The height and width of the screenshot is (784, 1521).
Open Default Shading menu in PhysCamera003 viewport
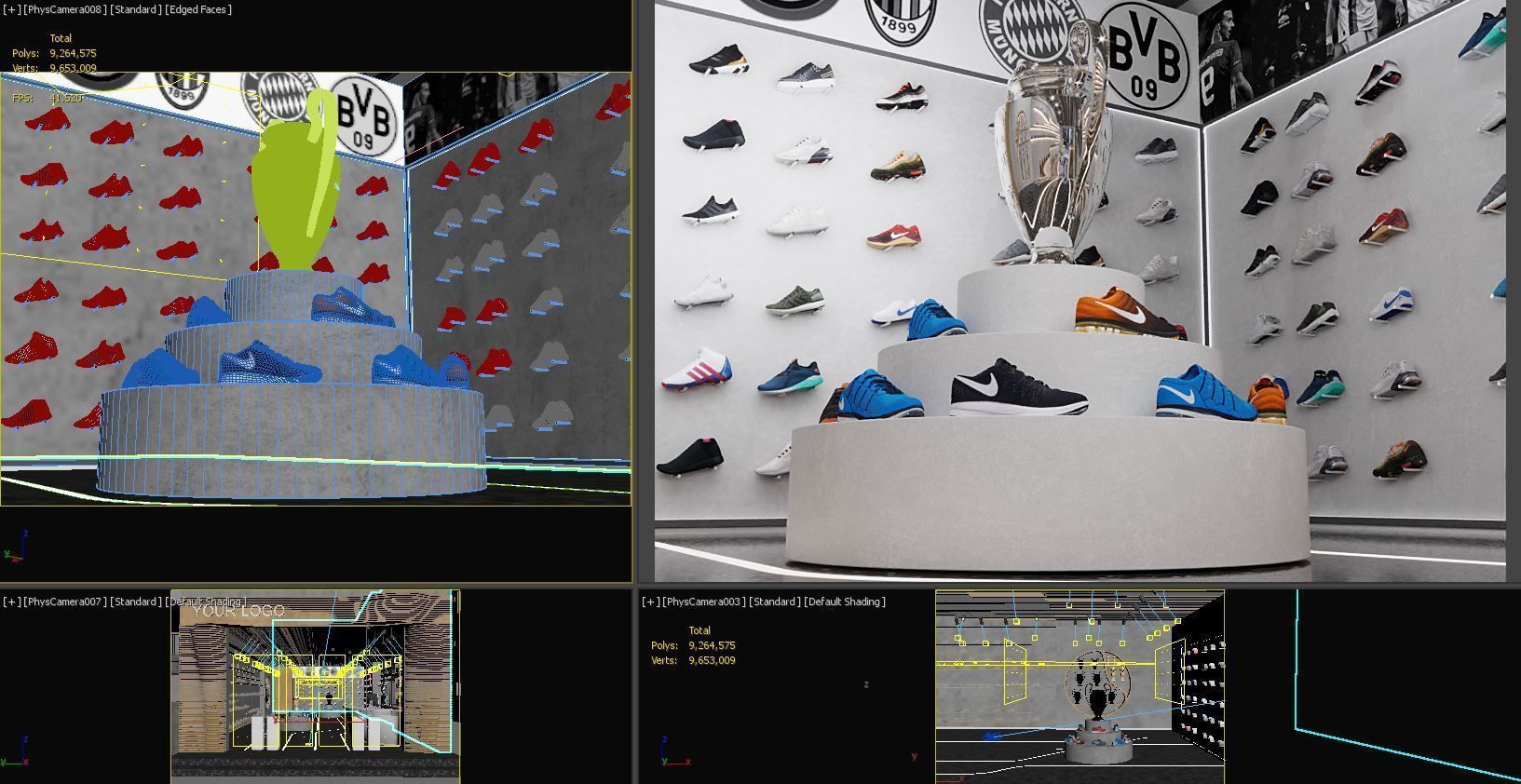point(846,602)
